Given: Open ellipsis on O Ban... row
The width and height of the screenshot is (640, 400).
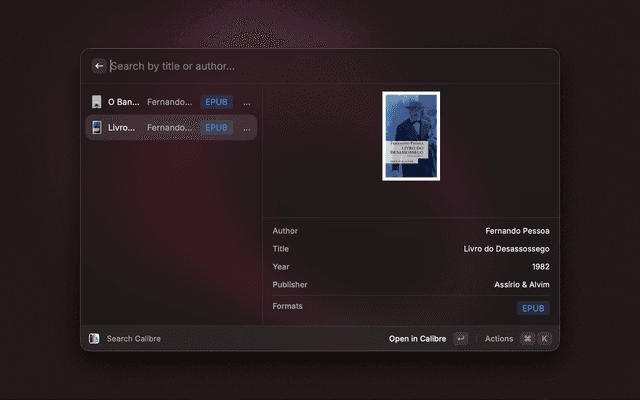Looking at the screenshot, I should point(247,103).
